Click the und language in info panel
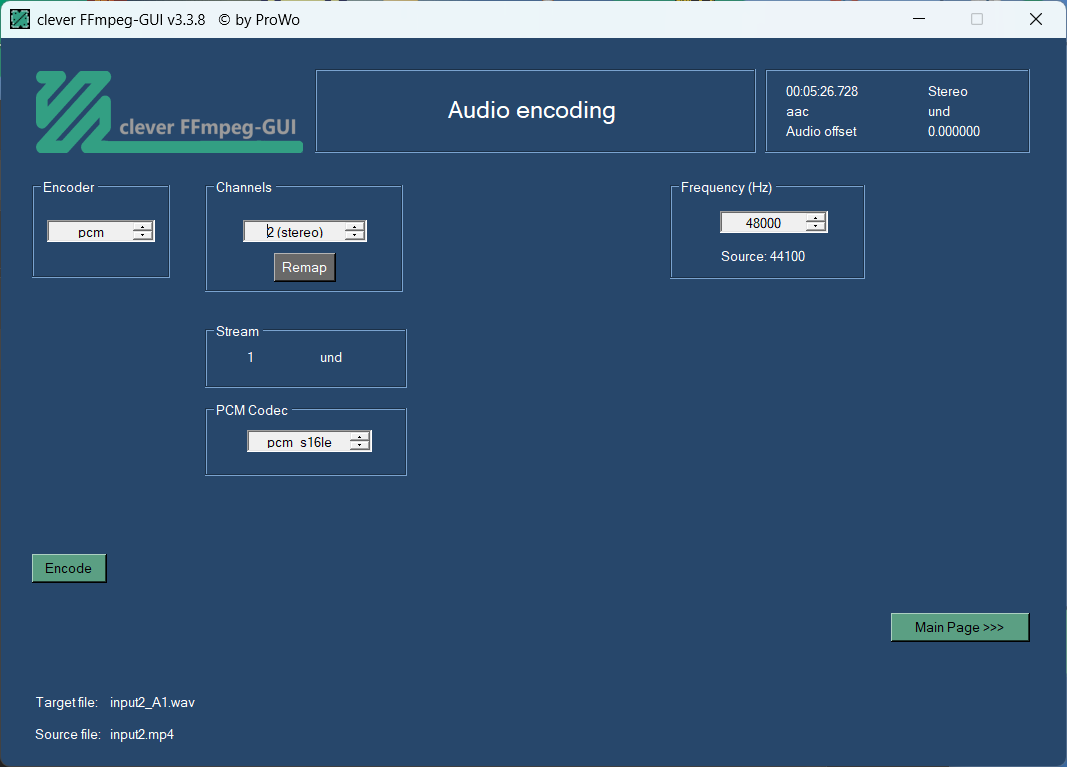Image resolution: width=1067 pixels, height=767 pixels. click(x=938, y=112)
